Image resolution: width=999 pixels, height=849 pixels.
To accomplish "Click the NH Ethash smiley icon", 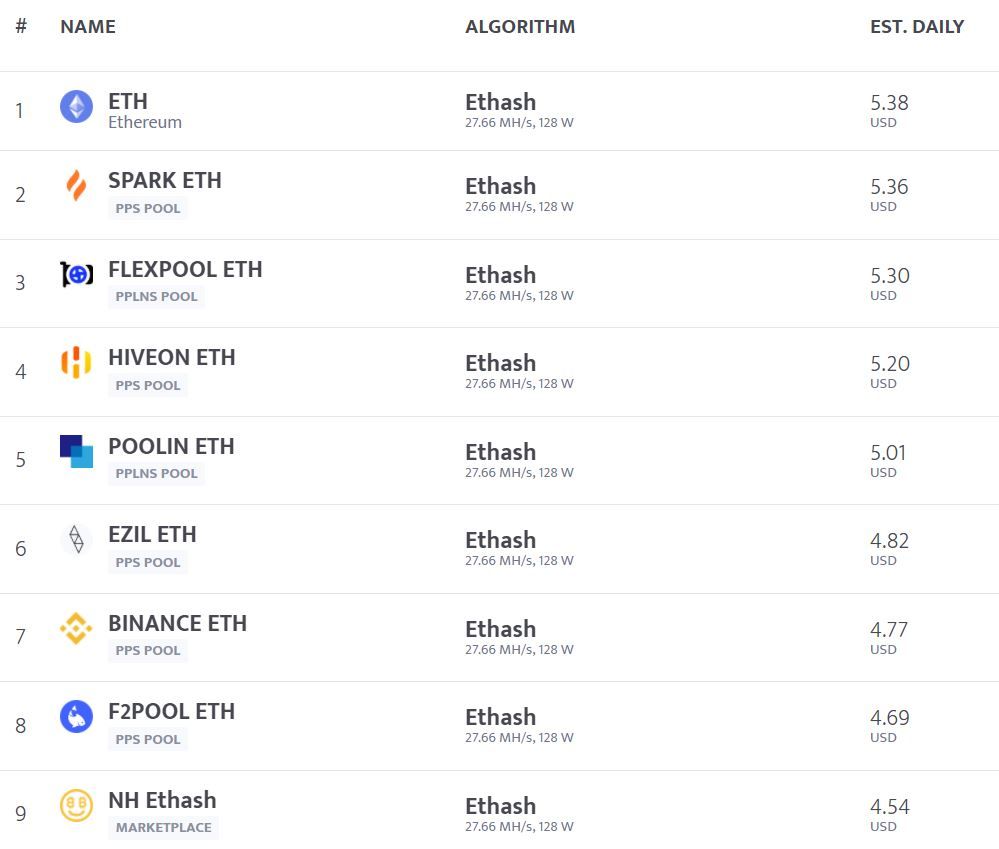I will click(76, 805).
